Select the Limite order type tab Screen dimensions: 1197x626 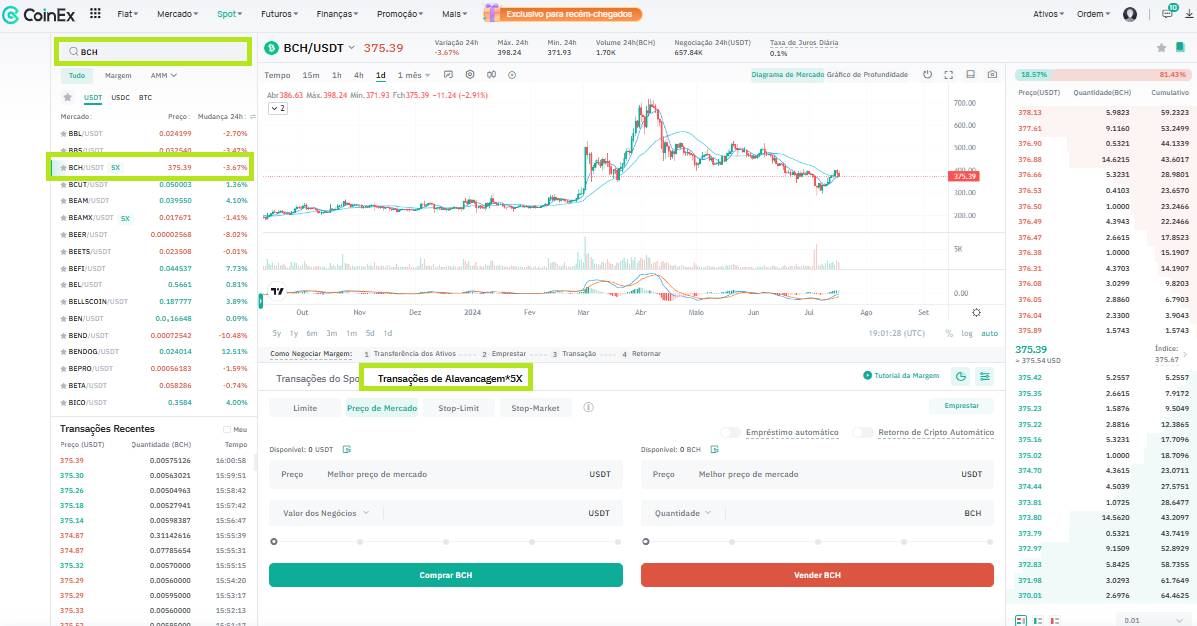[305, 408]
